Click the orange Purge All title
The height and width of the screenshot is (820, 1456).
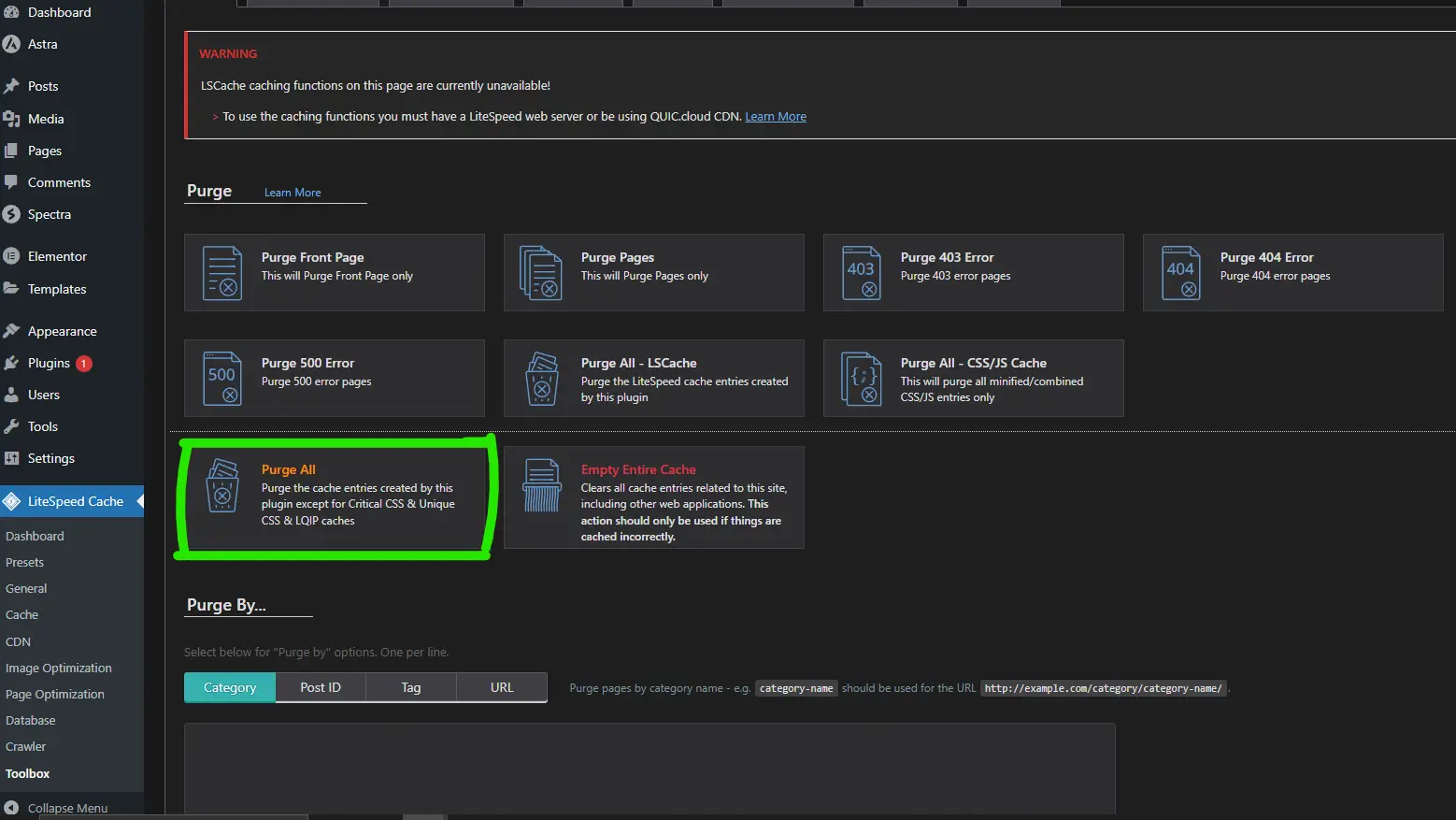pyautogui.click(x=288, y=469)
